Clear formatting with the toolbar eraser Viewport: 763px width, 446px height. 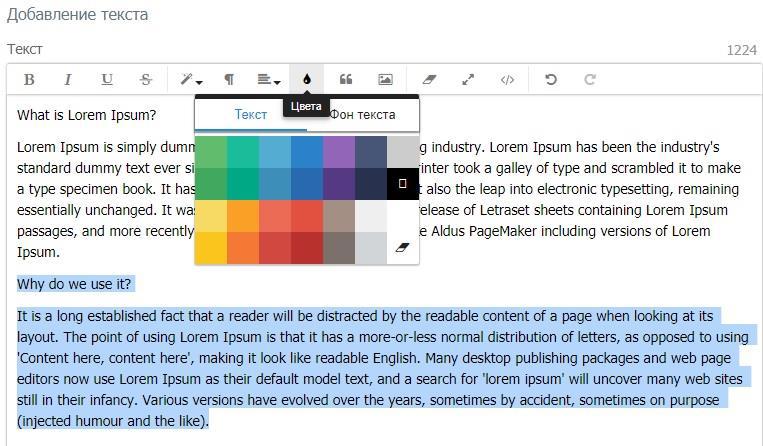point(430,79)
